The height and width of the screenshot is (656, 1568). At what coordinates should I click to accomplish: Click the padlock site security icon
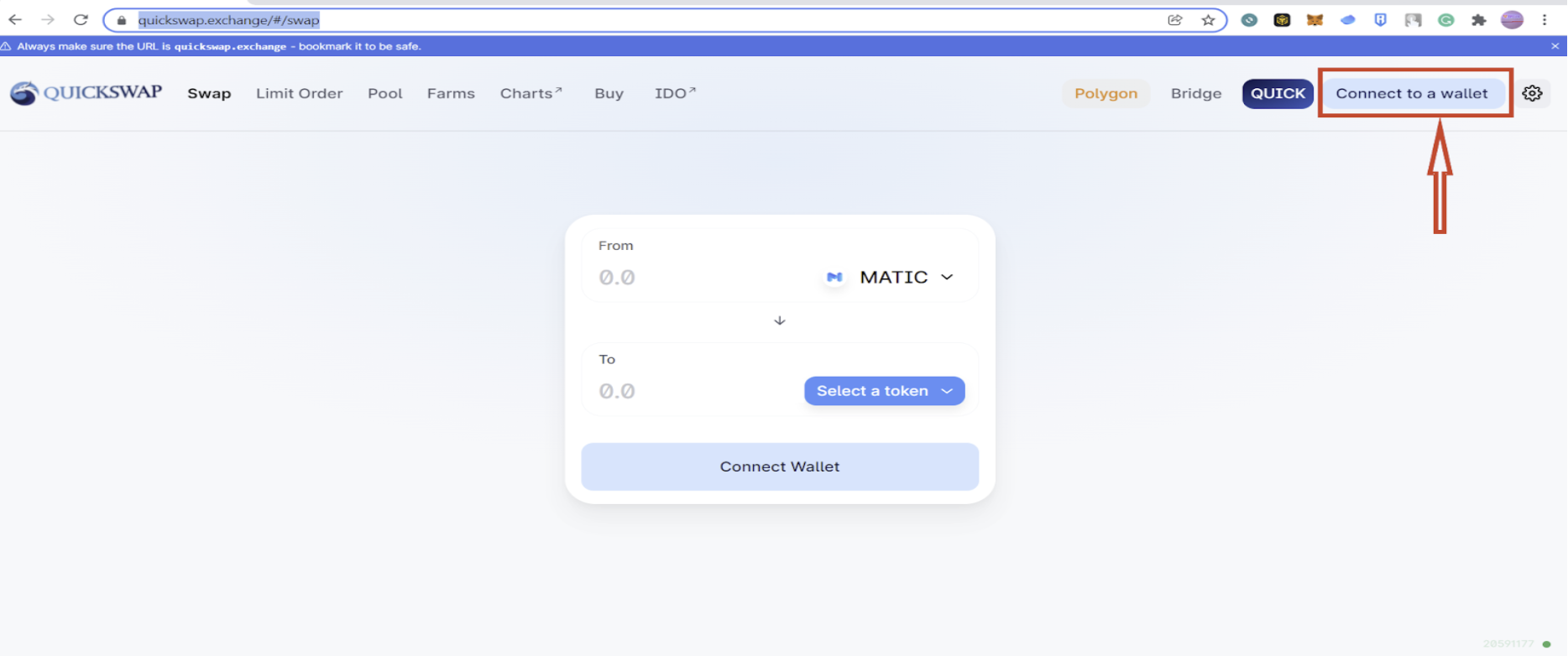(x=122, y=20)
